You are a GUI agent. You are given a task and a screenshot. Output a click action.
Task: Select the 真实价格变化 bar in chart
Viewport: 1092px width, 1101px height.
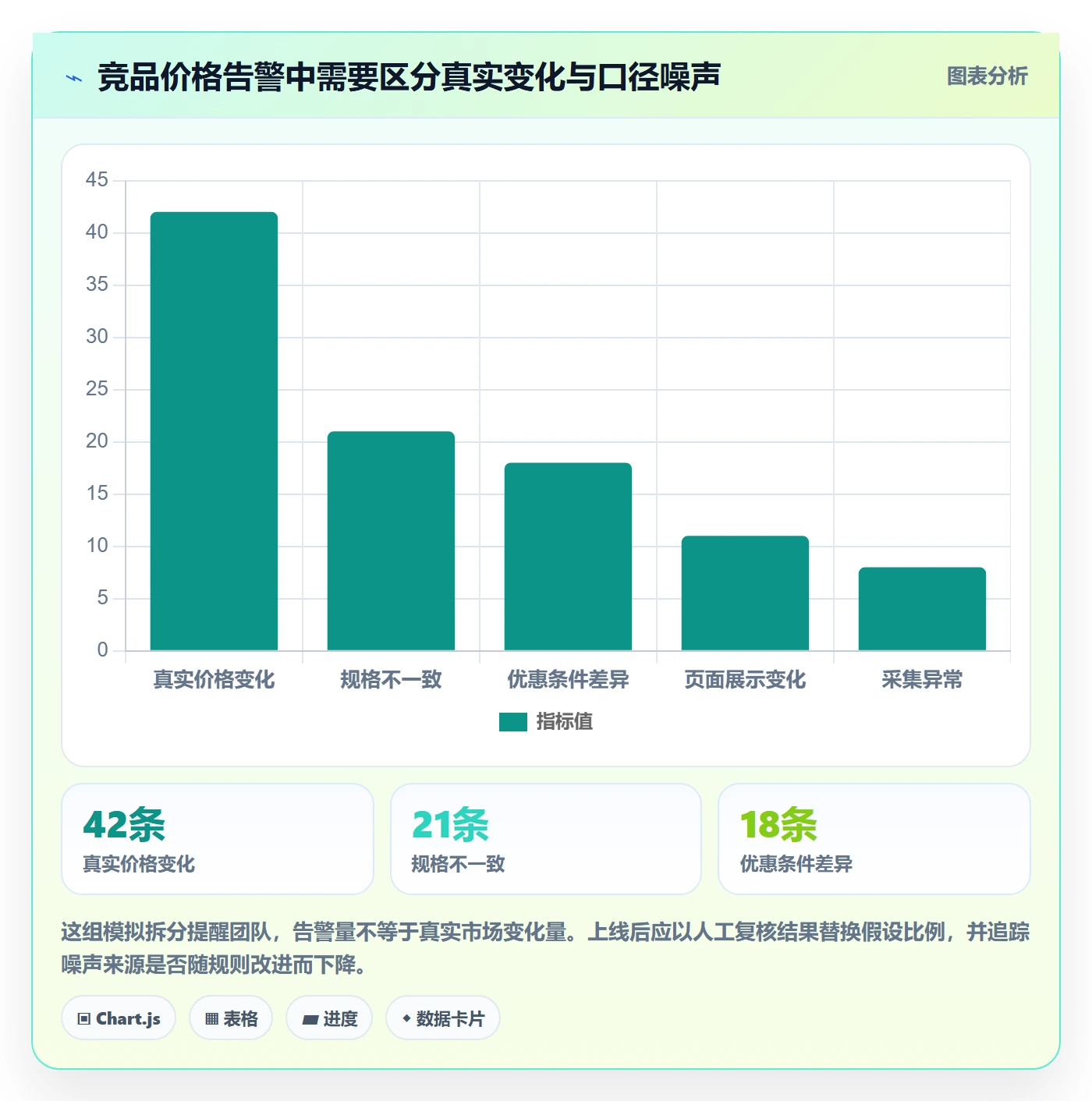(214, 431)
